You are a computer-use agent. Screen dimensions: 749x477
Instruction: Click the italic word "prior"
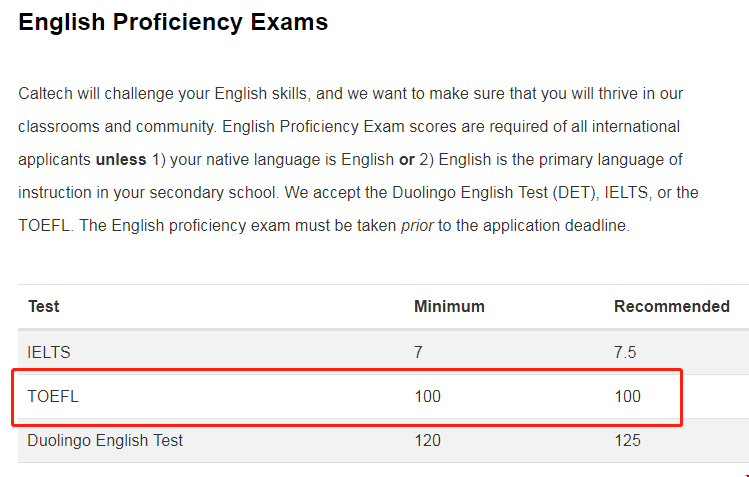(x=417, y=225)
